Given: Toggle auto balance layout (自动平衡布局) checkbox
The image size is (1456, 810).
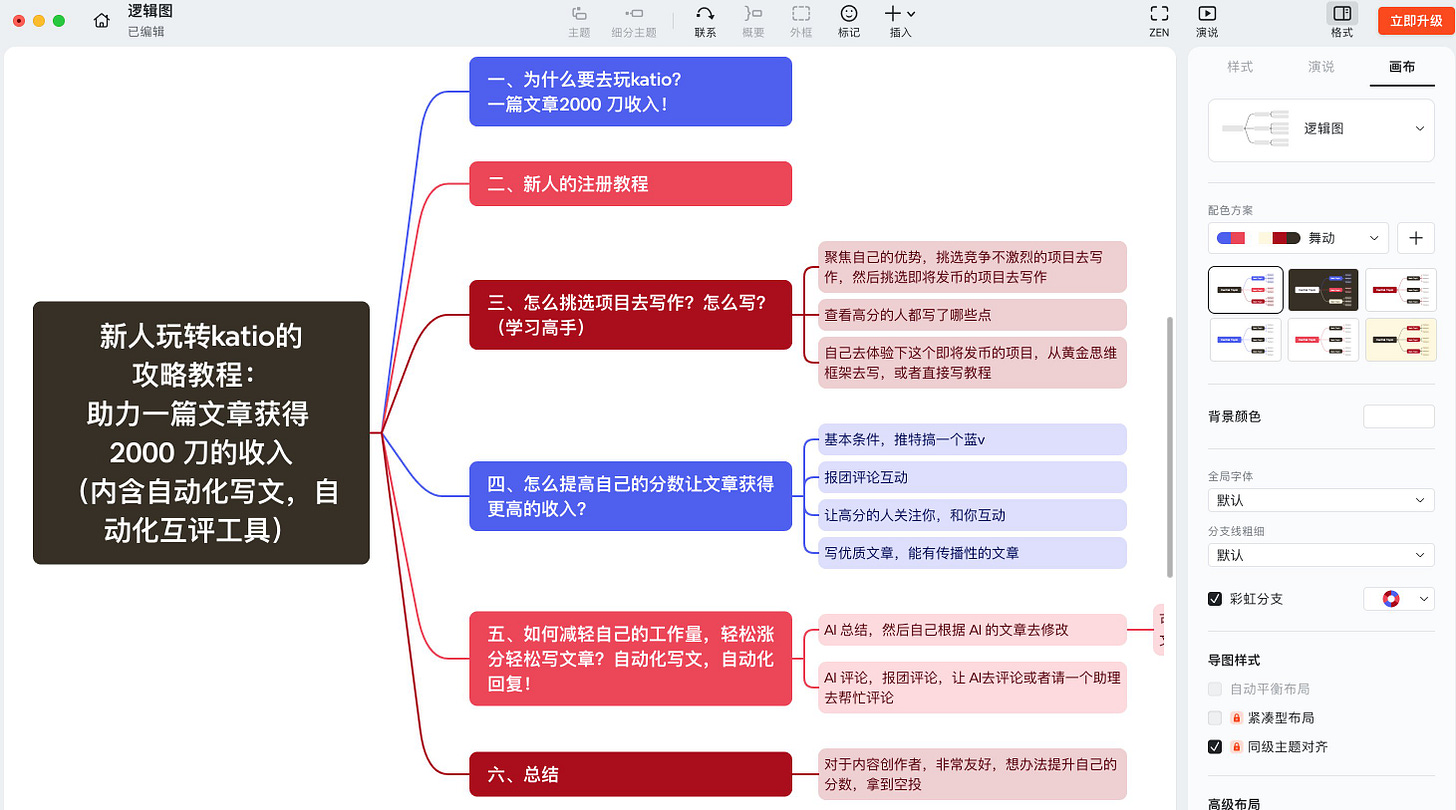Looking at the screenshot, I should point(1215,689).
